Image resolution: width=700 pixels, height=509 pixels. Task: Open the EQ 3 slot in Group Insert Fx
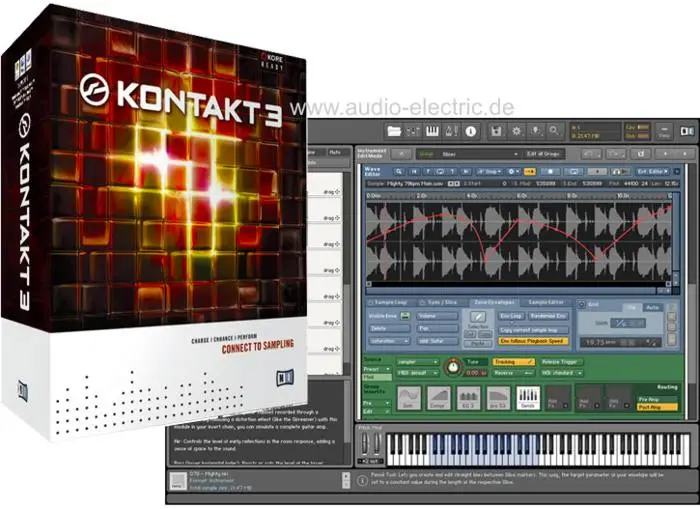tap(469, 398)
